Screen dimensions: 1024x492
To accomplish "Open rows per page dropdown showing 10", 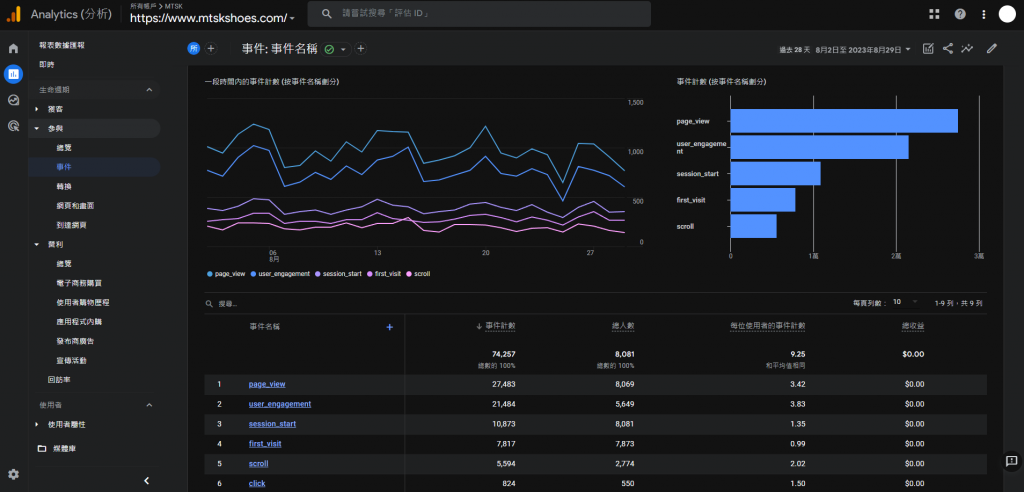I will point(904,302).
